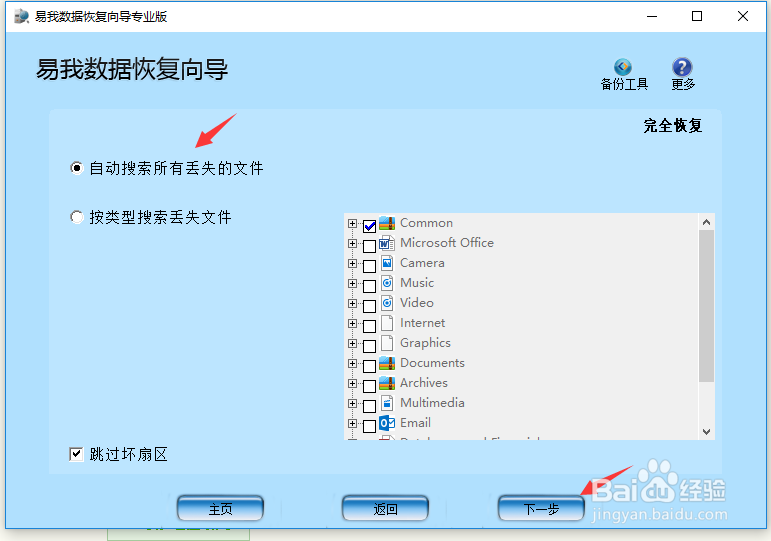Click the Video category file icon
Image resolution: width=771 pixels, height=541 pixels.
pyautogui.click(x=387, y=303)
